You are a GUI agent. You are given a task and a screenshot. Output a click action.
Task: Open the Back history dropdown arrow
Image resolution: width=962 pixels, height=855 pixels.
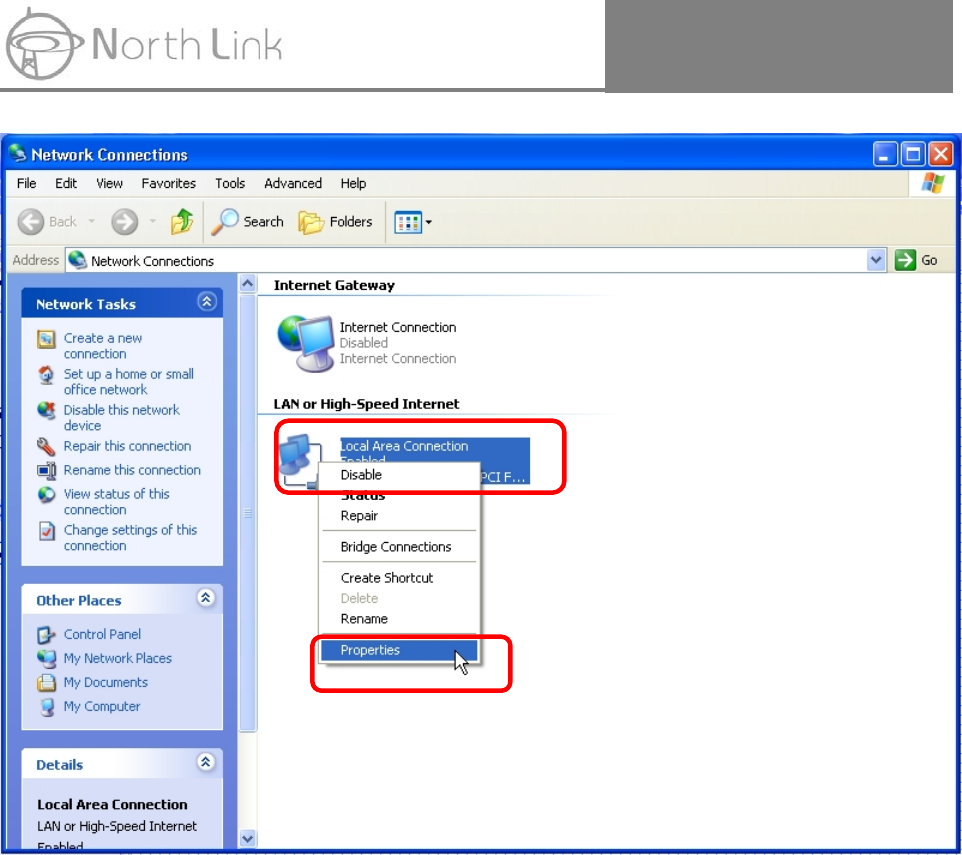pyautogui.click(x=91, y=221)
